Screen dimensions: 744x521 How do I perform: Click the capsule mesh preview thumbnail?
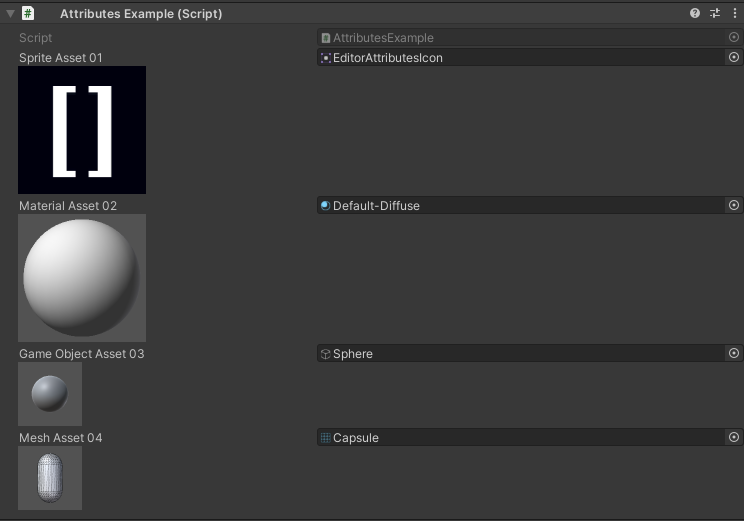click(x=50, y=478)
